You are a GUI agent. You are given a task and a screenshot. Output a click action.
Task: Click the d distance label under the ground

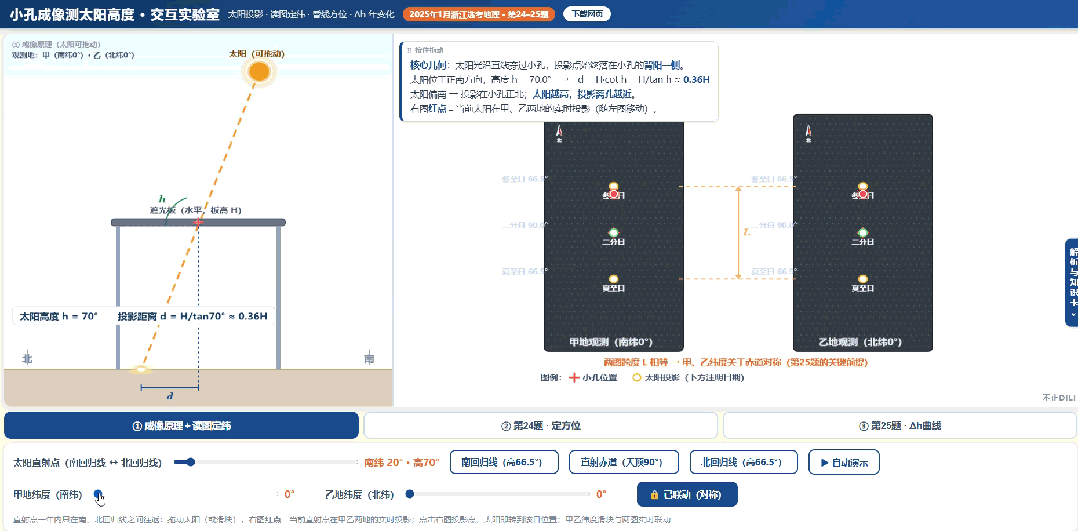(170, 396)
